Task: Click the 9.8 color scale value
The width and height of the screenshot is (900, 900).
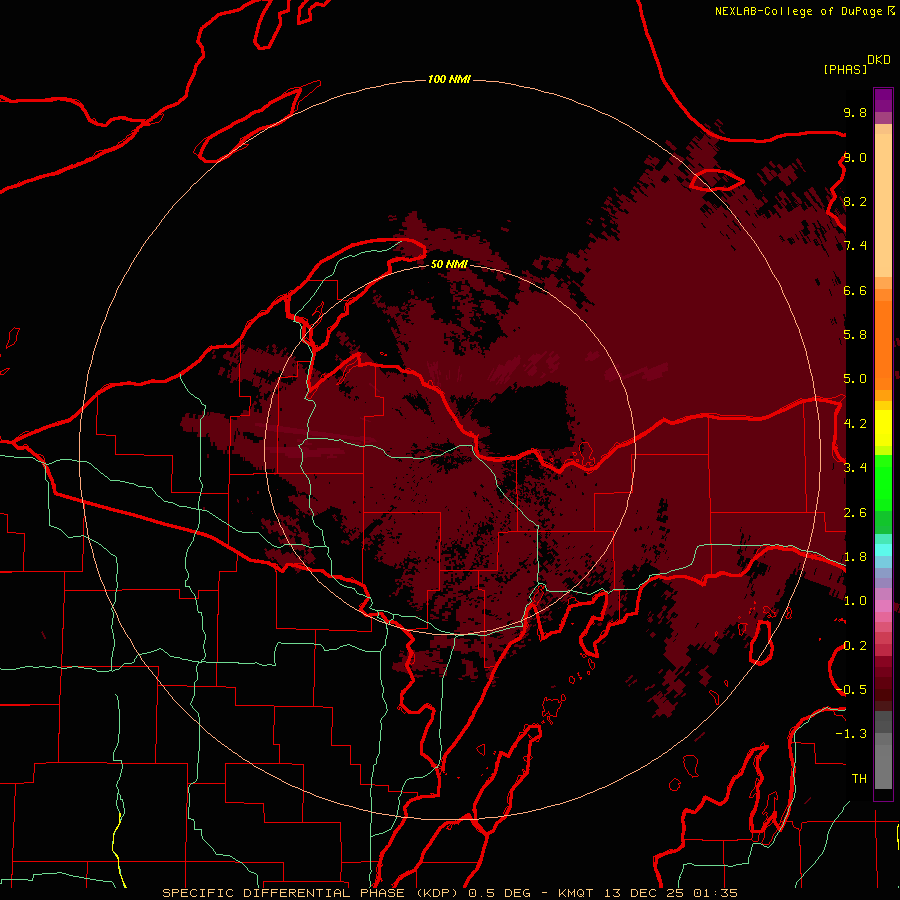Action: pyautogui.click(x=855, y=112)
